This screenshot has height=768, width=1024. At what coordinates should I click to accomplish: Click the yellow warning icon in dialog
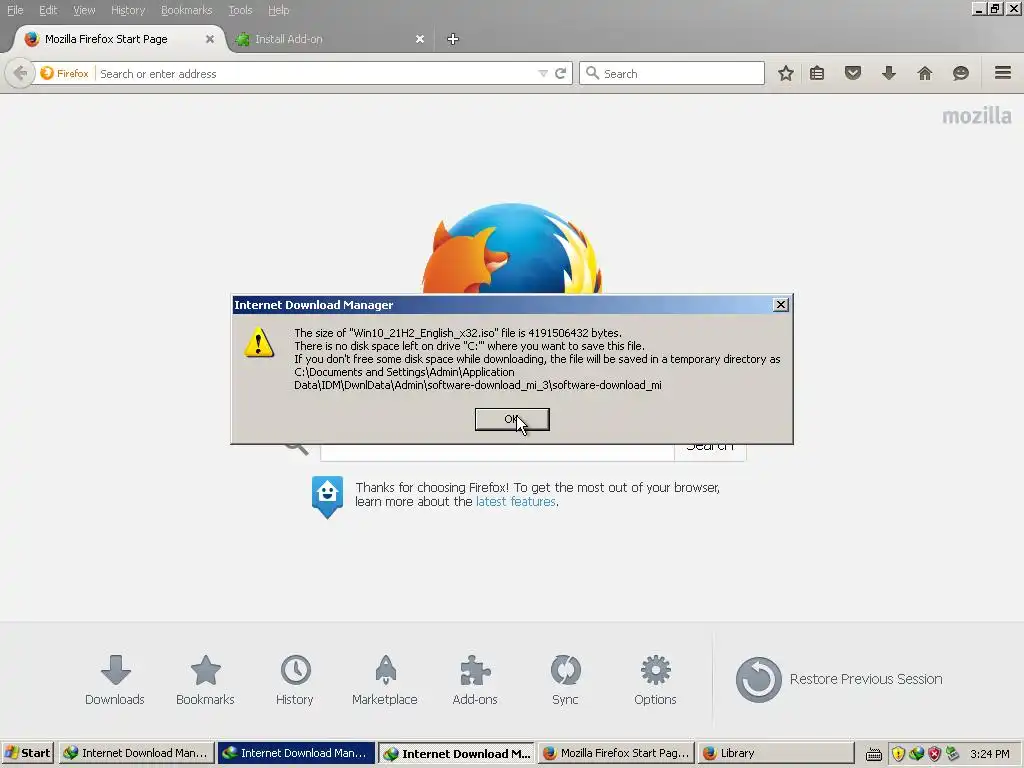point(259,342)
